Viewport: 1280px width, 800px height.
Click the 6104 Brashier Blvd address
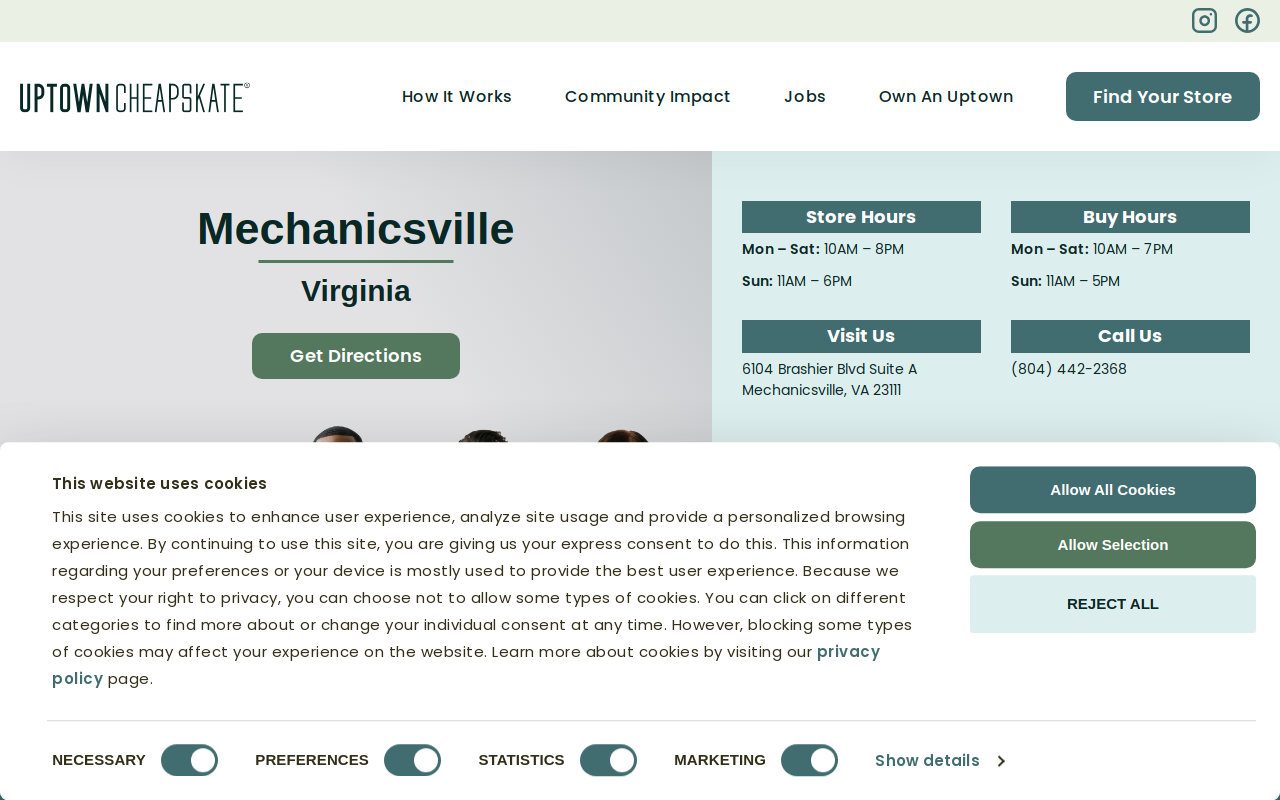[x=830, y=379]
